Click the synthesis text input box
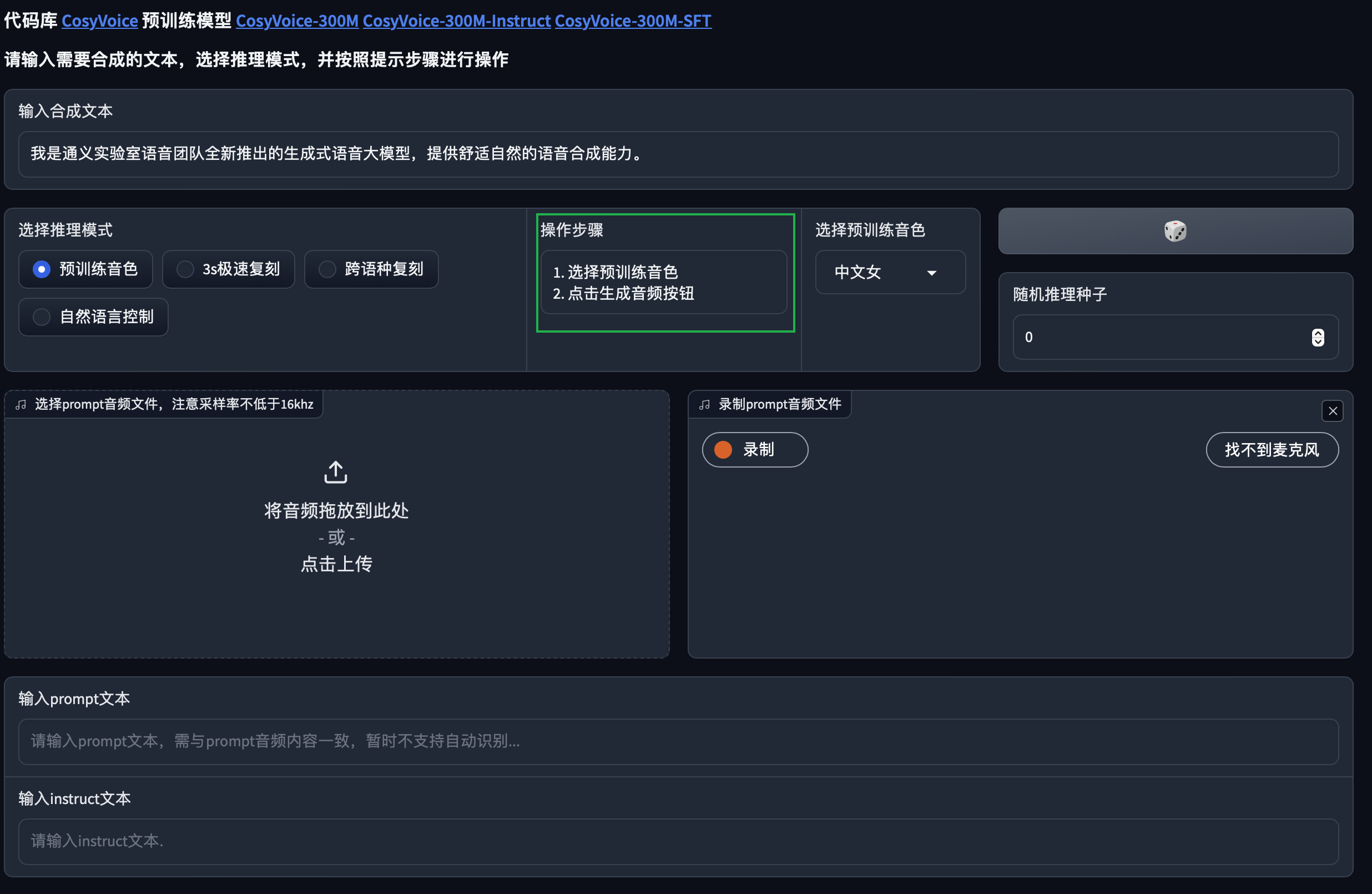Viewport: 1372px width, 894px height. coord(678,154)
